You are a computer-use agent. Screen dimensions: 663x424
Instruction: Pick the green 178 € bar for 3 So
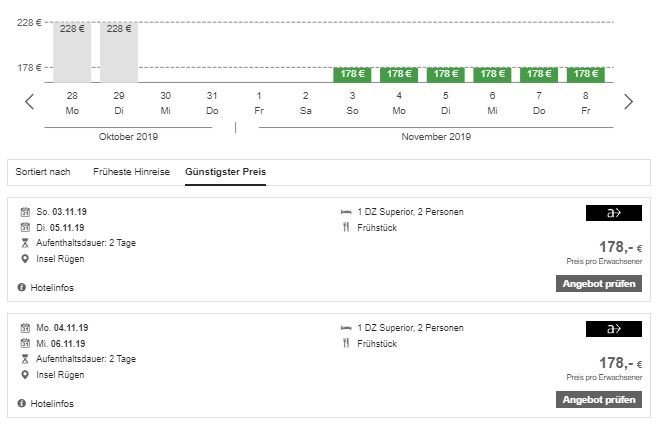pyautogui.click(x=352, y=74)
